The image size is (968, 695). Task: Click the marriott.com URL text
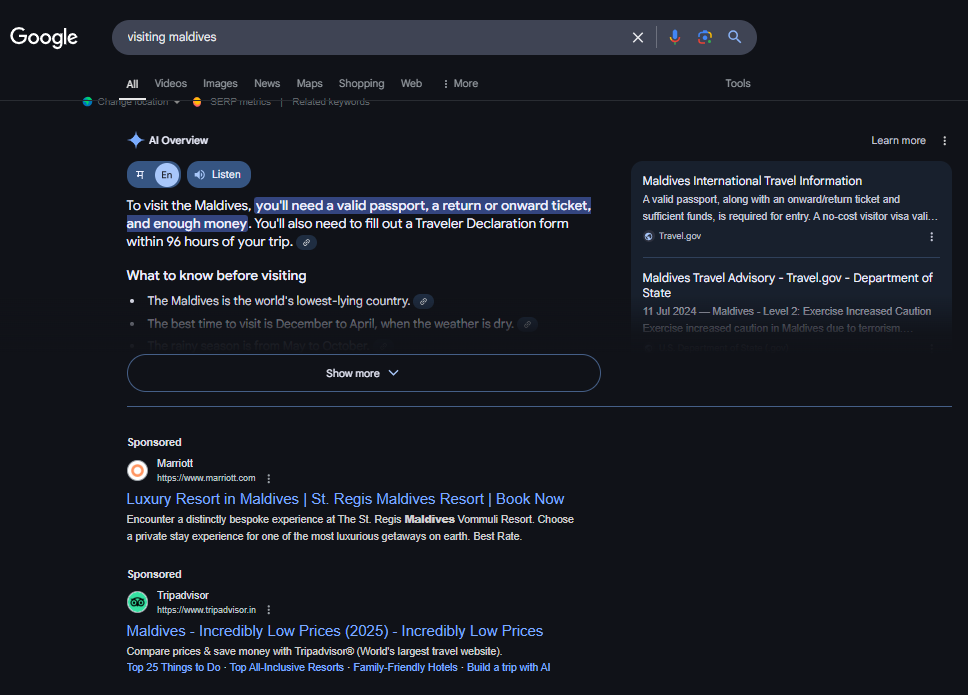[206, 478]
